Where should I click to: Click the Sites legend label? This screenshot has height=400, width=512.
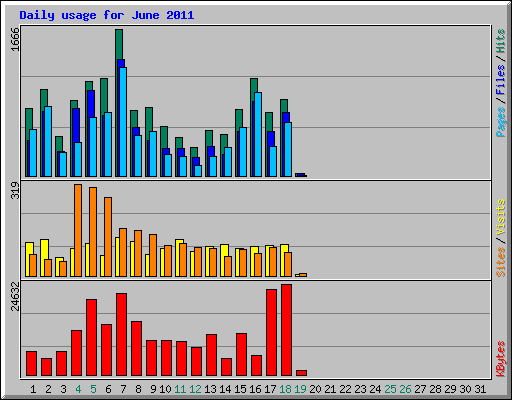coord(500,262)
